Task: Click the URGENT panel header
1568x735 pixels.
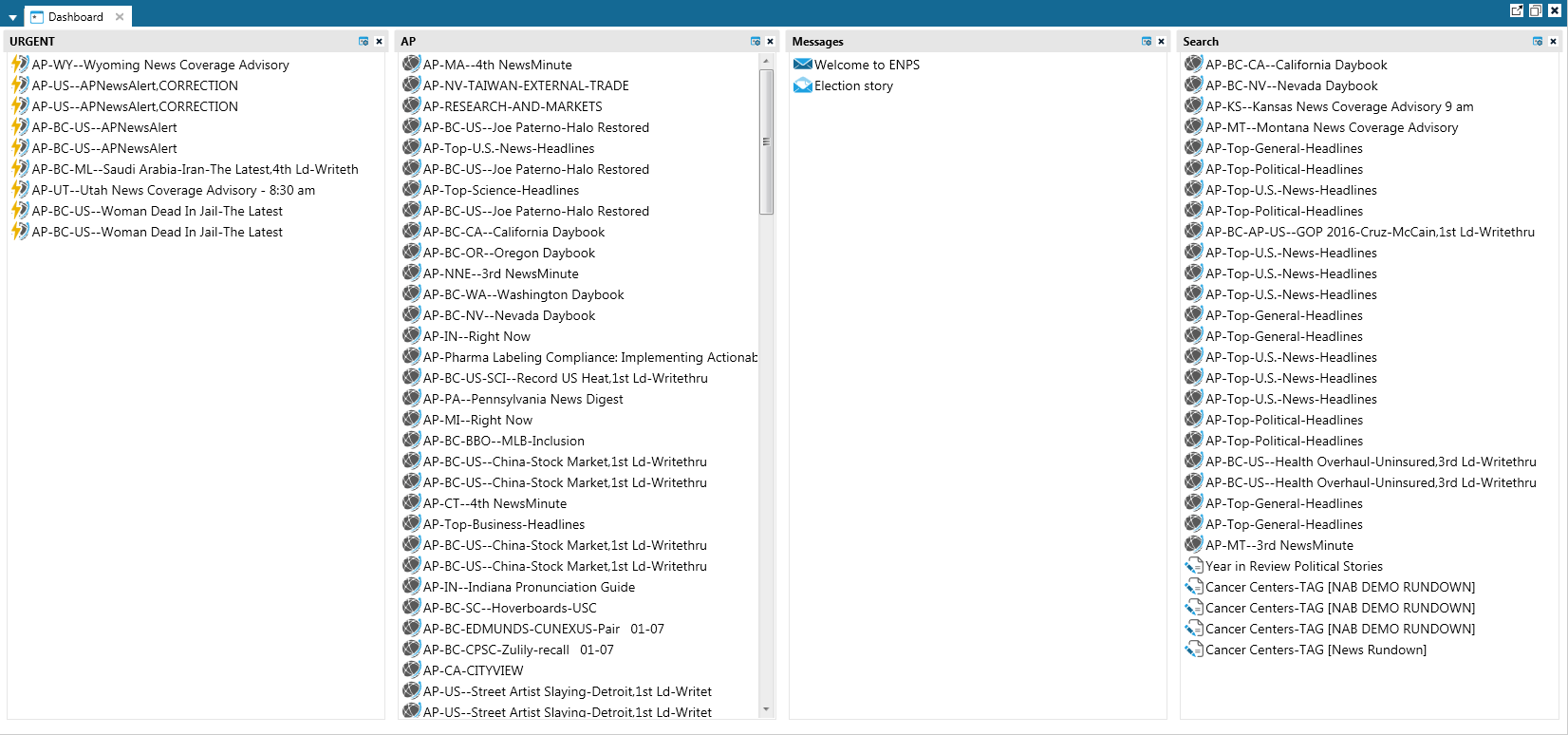Action: [x=196, y=42]
